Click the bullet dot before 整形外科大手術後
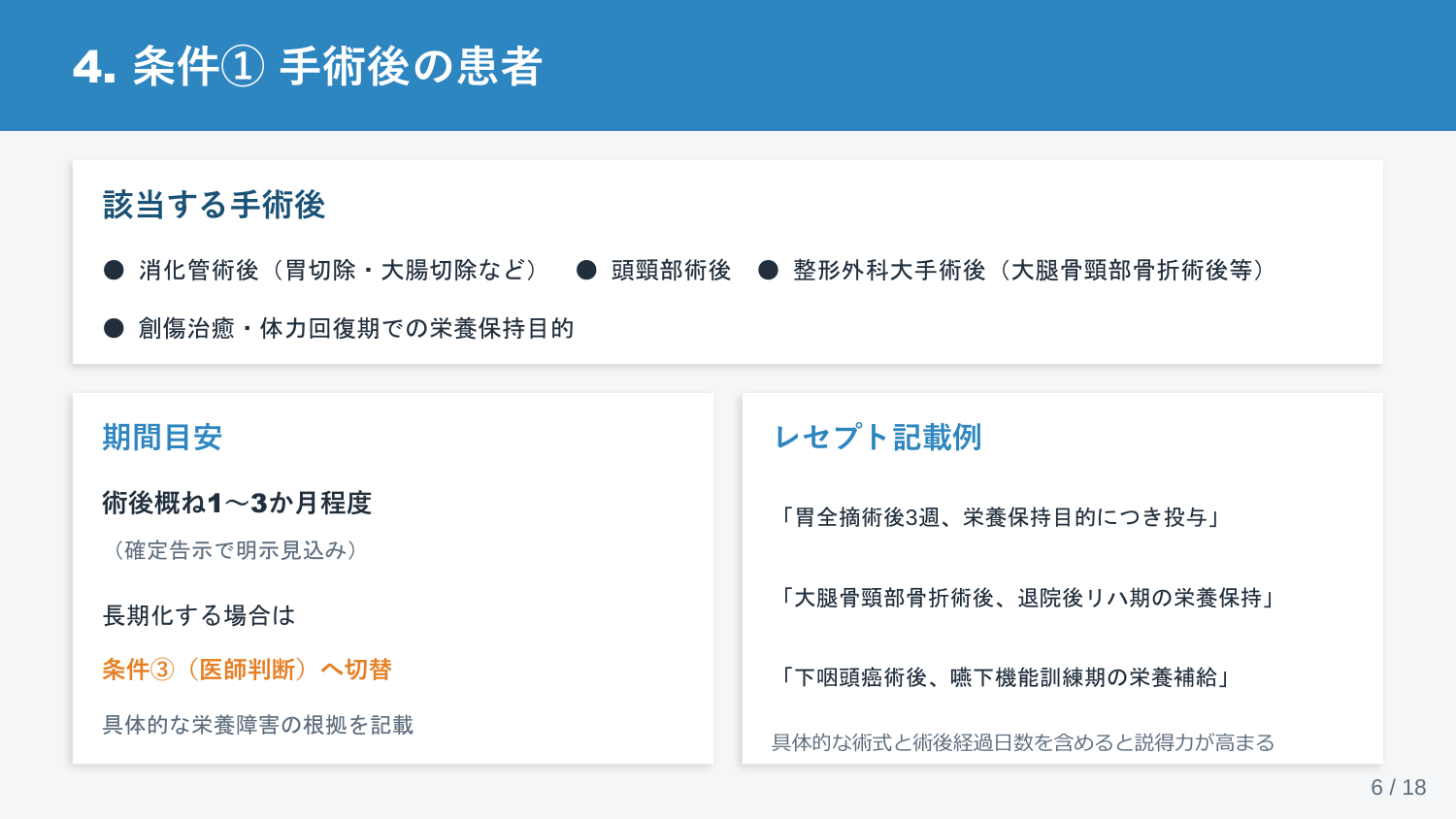Screen dimensions: 1456x819 coord(769,270)
